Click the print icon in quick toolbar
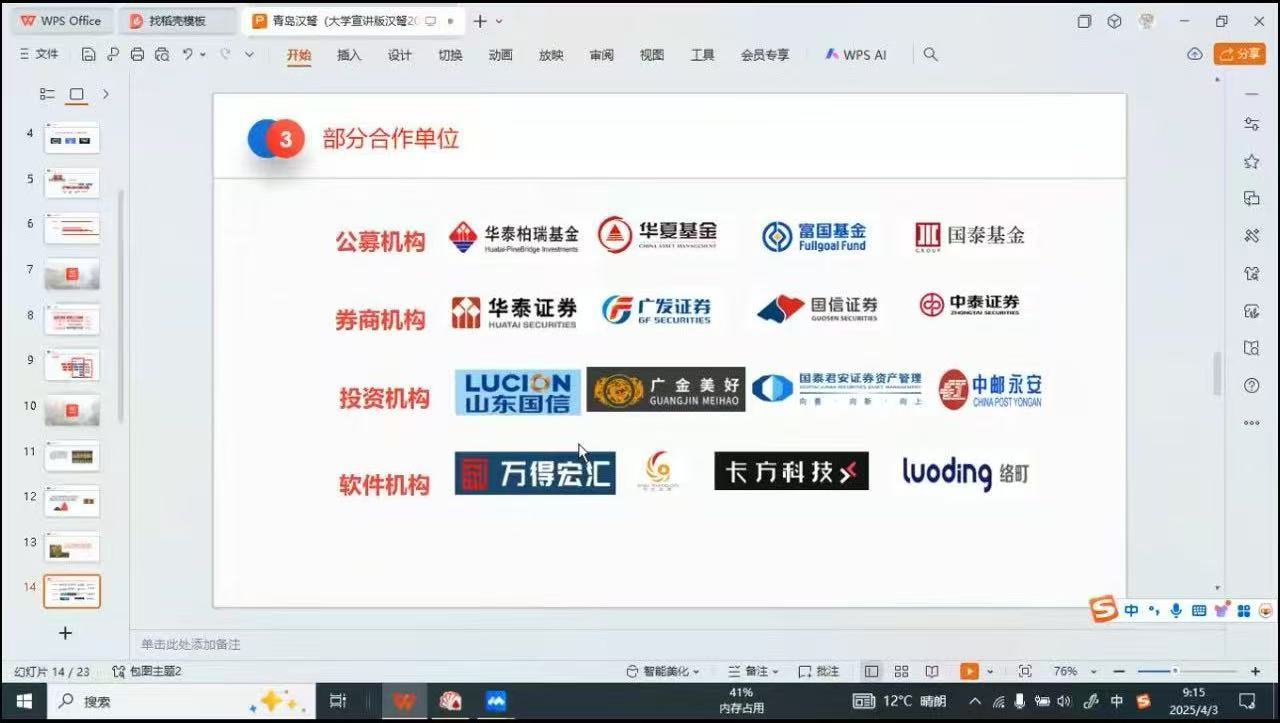The height and width of the screenshot is (723, 1280). point(138,55)
